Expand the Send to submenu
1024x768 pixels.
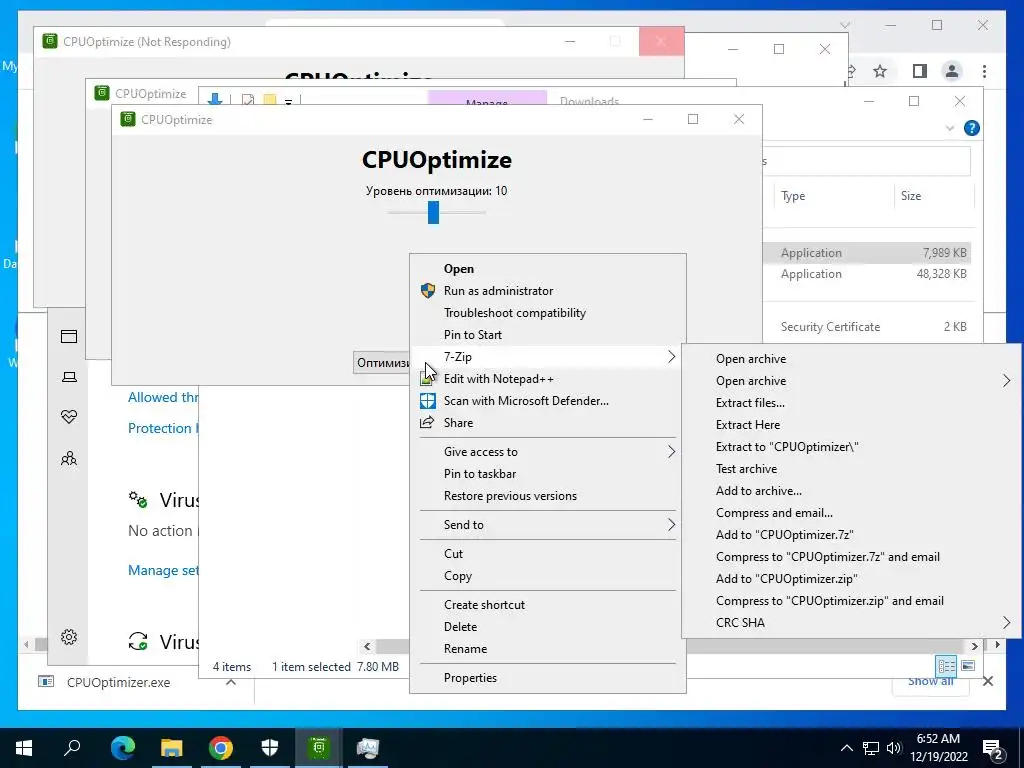[x=671, y=525]
